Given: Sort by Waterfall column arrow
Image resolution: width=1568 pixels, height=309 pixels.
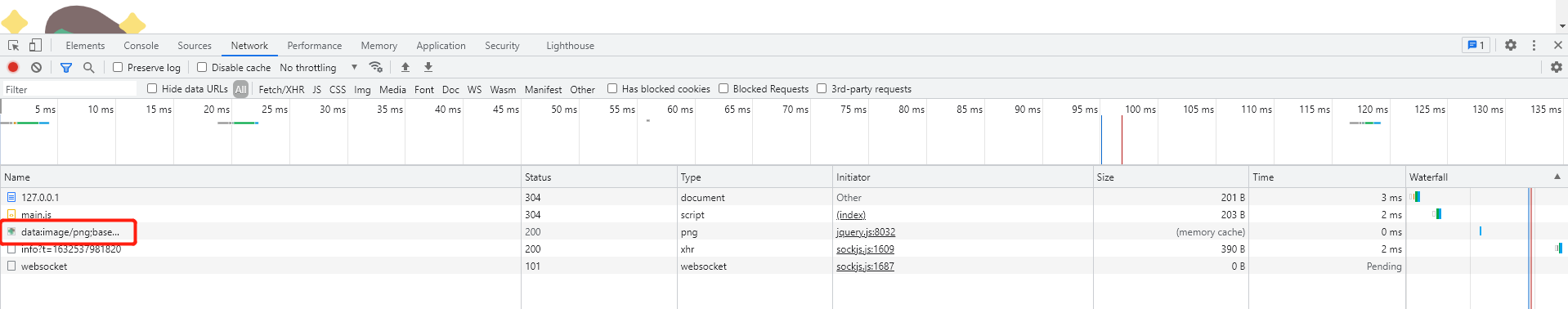Looking at the screenshot, I should (1557, 176).
